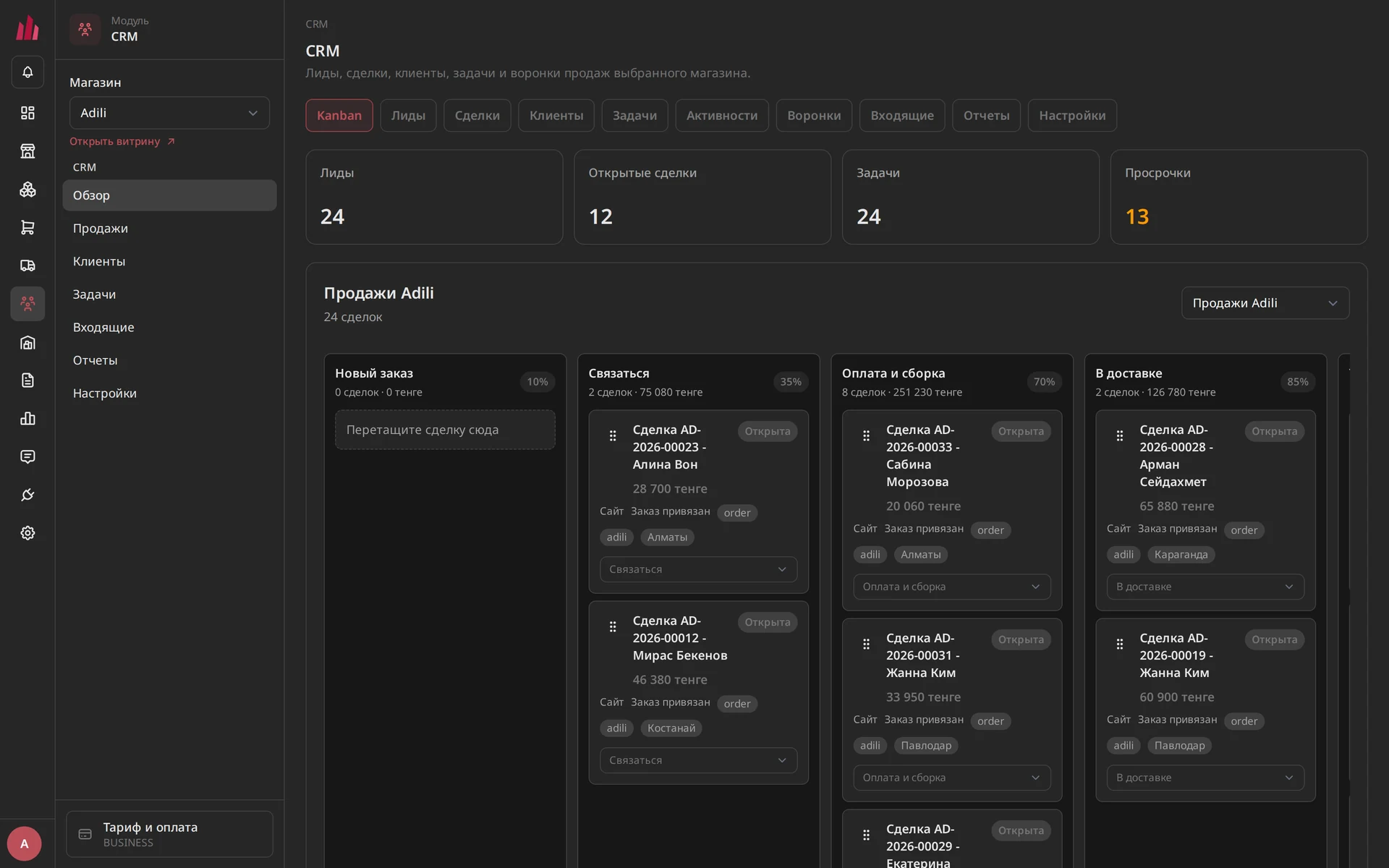Grab the drag handle of deal AD-2026-00033
Viewport: 1389px width, 868px height.
(x=866, y=435)
